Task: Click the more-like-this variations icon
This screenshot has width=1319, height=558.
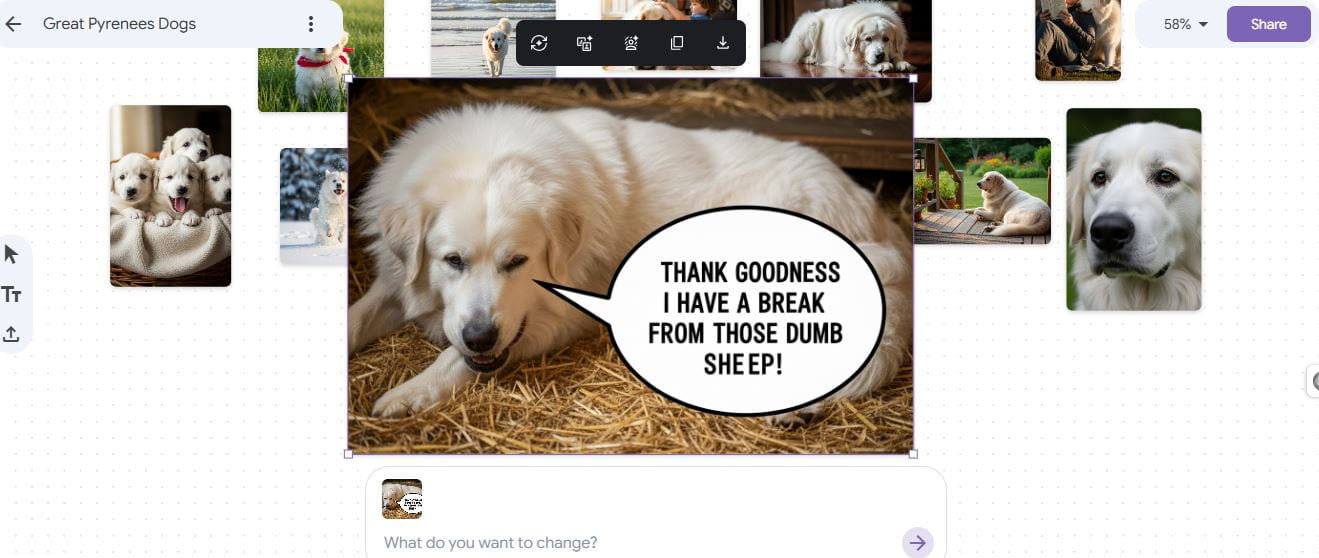Action: tap(585, 43)
